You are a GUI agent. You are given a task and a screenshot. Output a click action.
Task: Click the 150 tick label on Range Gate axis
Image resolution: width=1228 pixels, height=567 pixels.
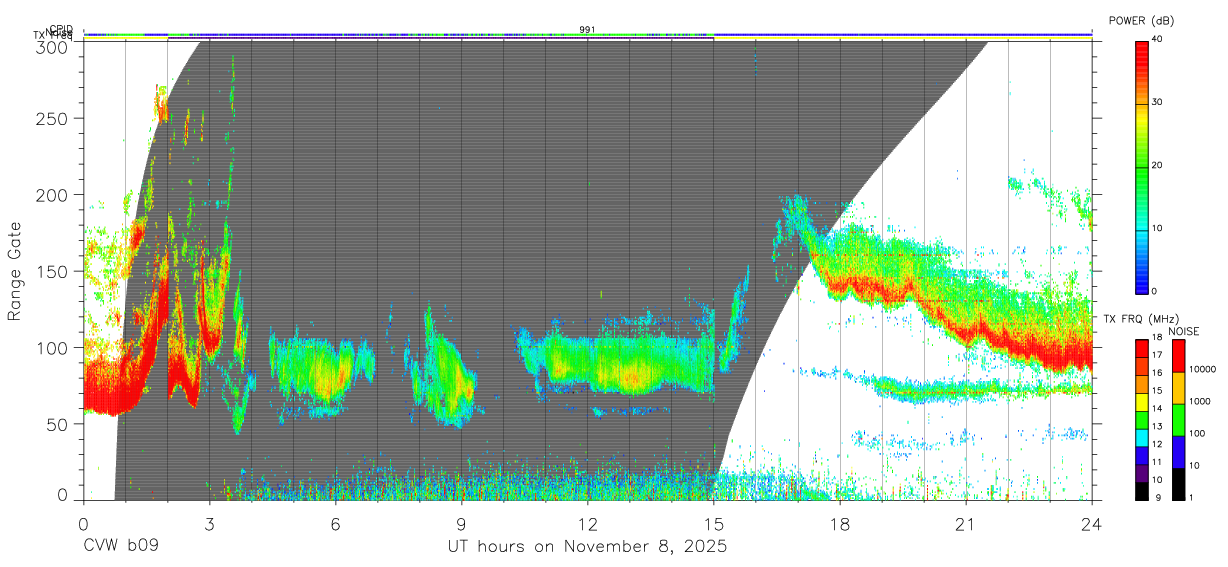(53, 271)
